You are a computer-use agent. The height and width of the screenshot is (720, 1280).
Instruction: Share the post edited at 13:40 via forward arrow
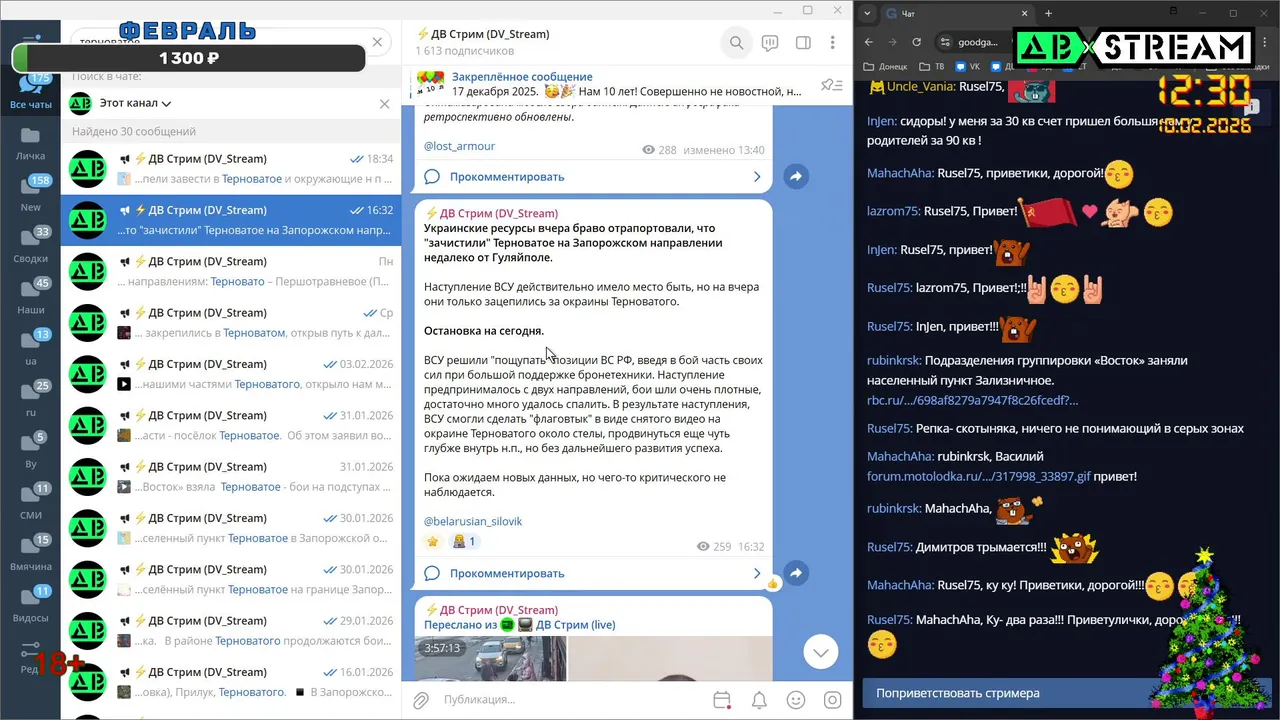tap(796, 176)
